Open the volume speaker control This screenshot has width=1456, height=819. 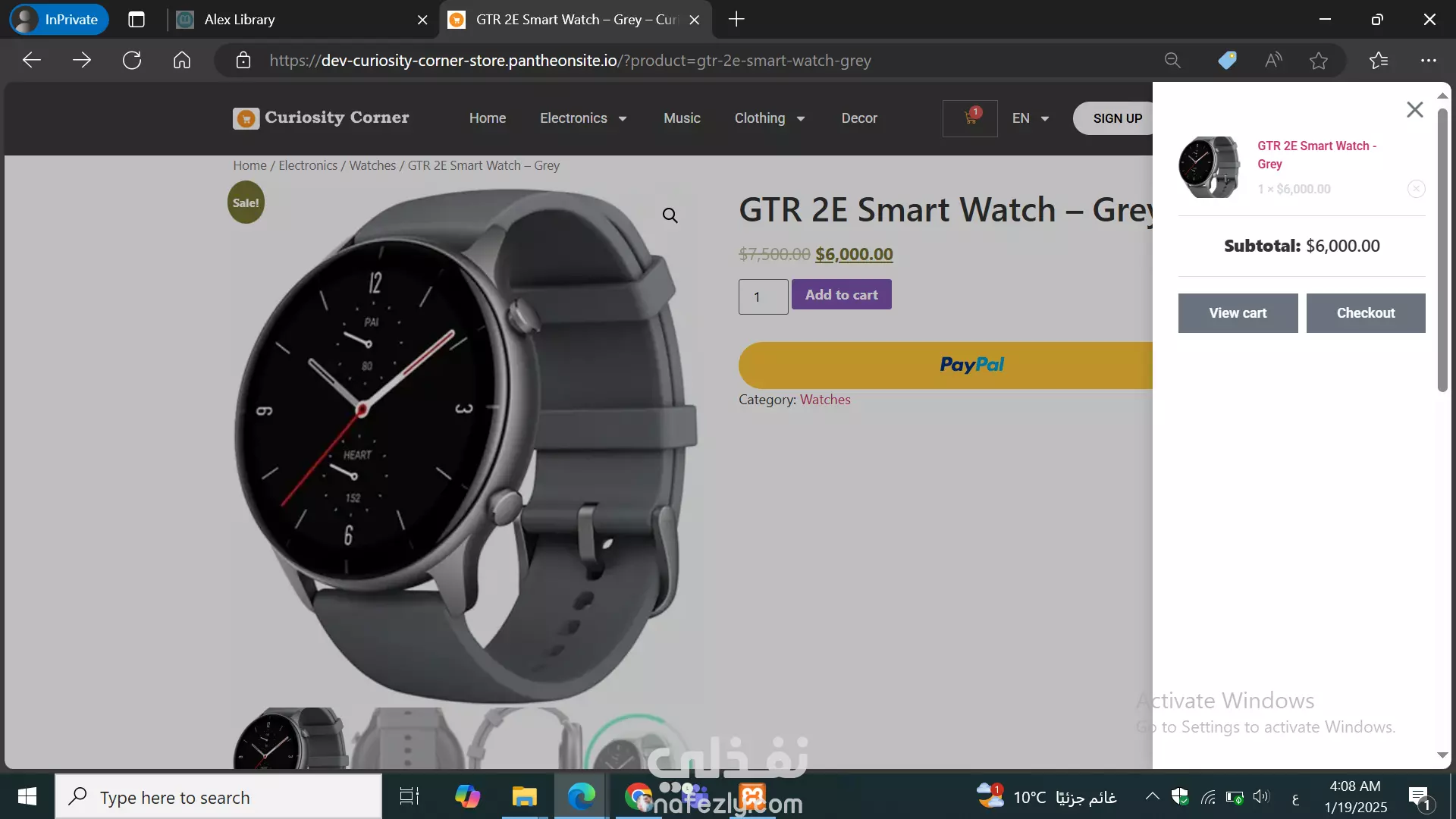tap(1261, 796)
